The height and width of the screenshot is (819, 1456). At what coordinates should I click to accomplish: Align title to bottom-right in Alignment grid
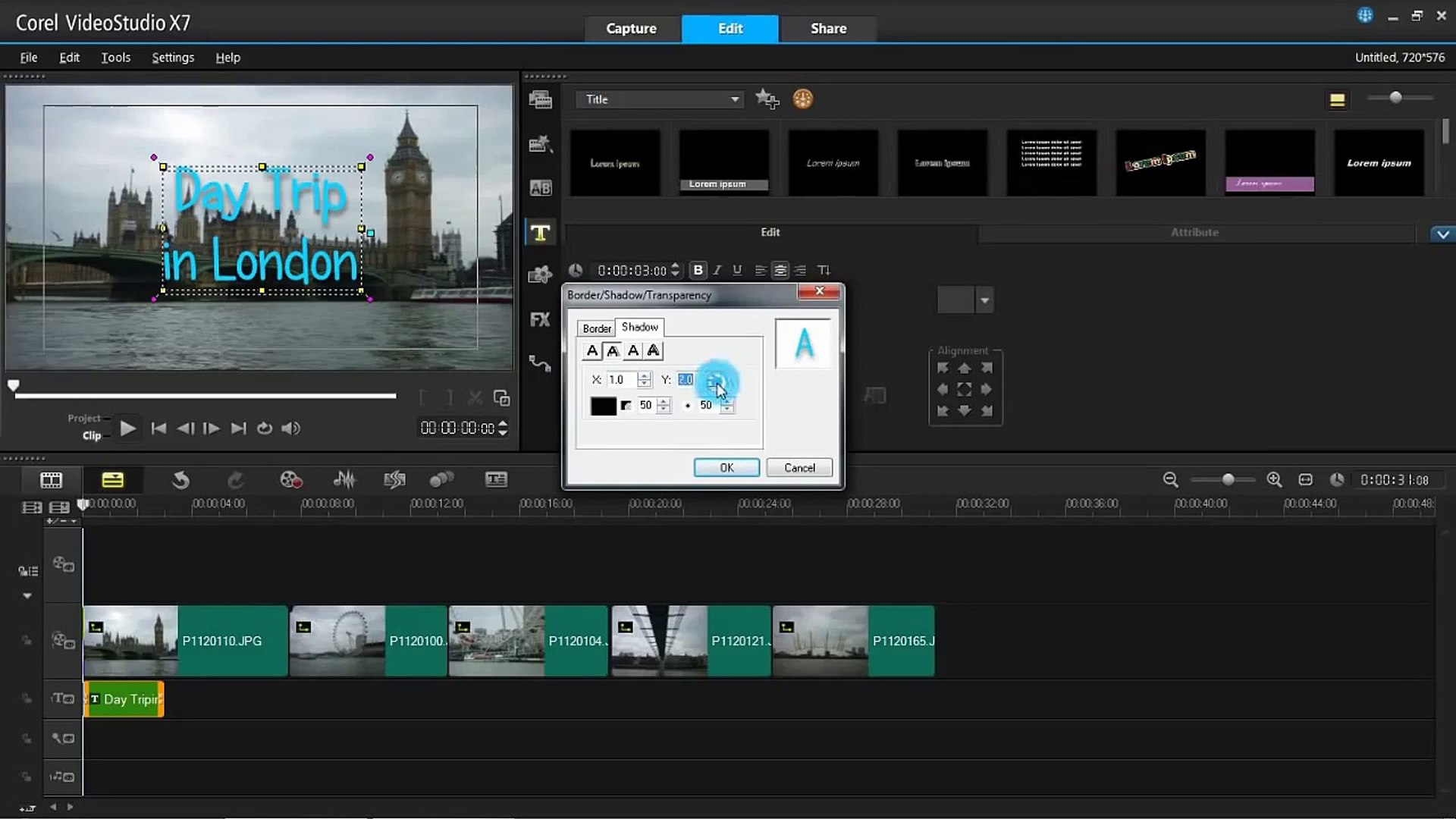pos(987,410)
